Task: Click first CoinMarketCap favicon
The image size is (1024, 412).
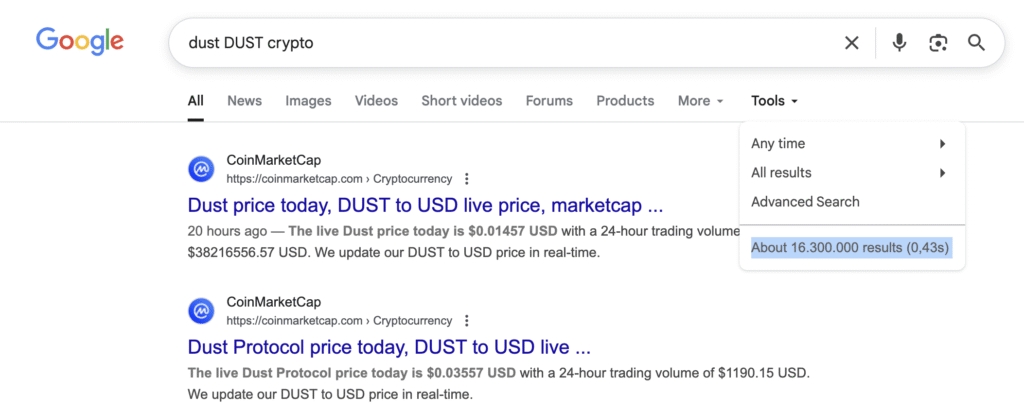Action: point(202,169)
